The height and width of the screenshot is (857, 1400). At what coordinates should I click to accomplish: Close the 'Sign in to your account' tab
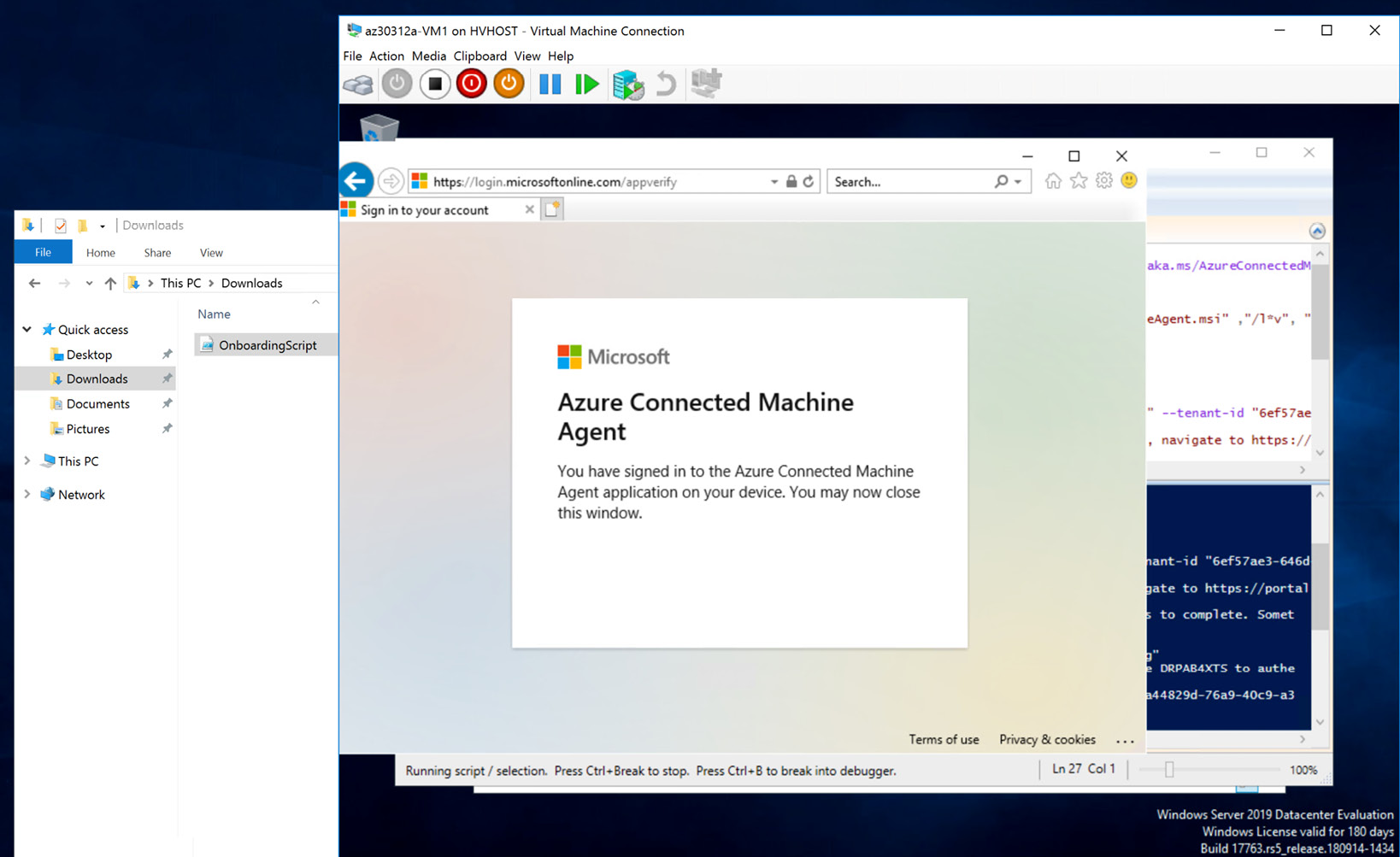(529, 209)
